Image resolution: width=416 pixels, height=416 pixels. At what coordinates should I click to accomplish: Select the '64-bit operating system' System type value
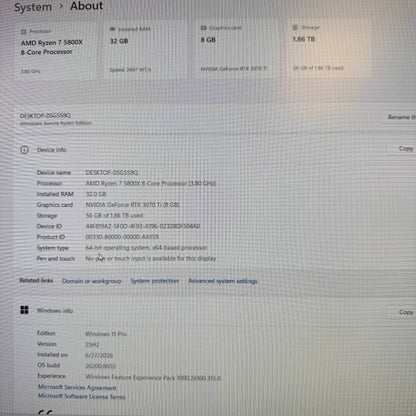click(146, 248)
